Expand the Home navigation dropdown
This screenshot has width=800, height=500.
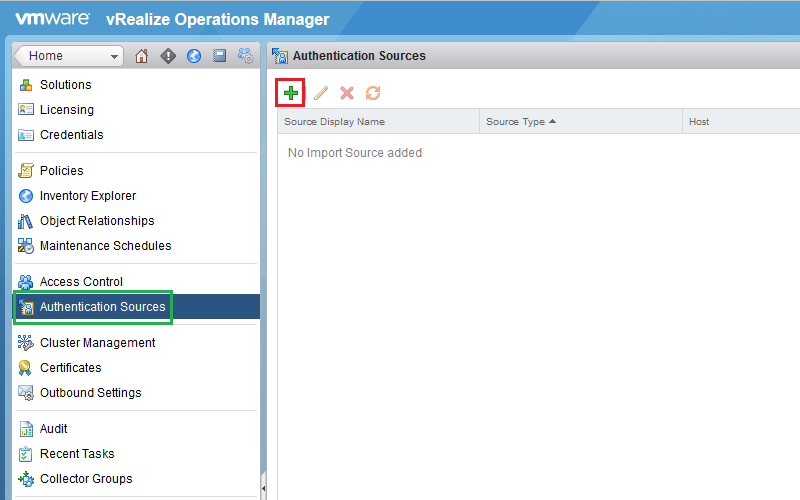114,56
